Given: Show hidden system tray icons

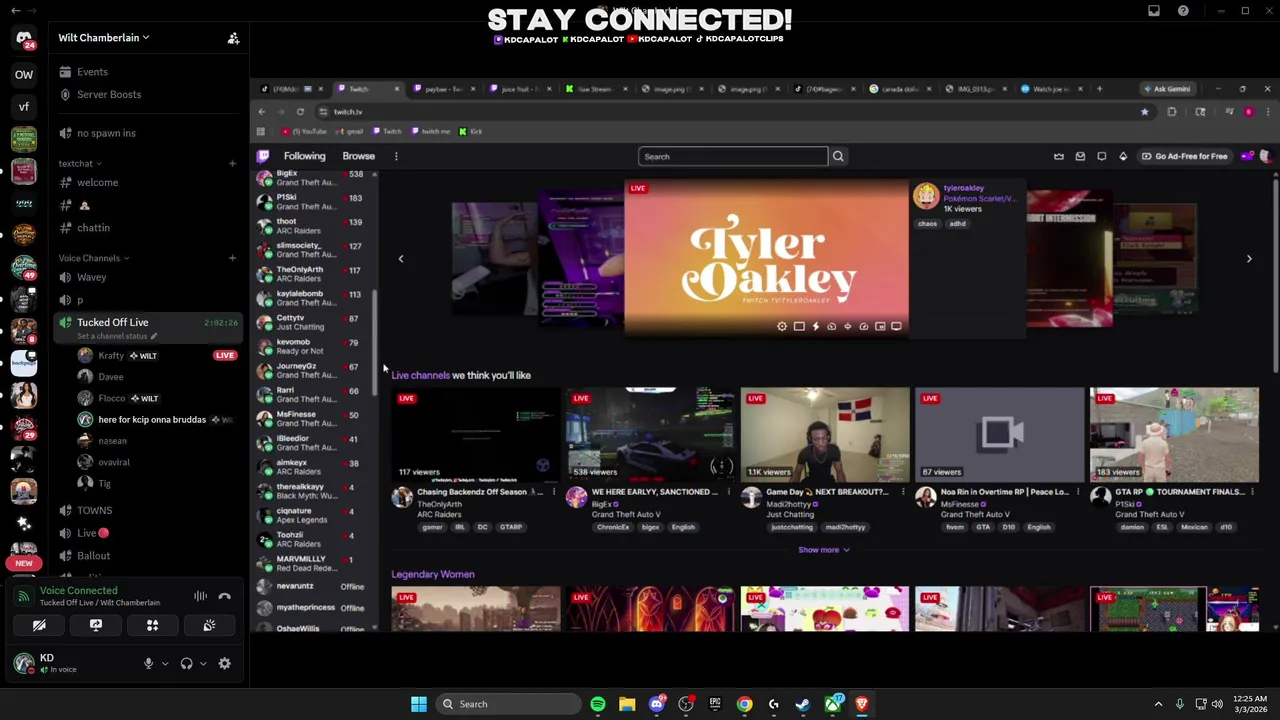Looking at the screenshot, I should (x=1158, y=704).
